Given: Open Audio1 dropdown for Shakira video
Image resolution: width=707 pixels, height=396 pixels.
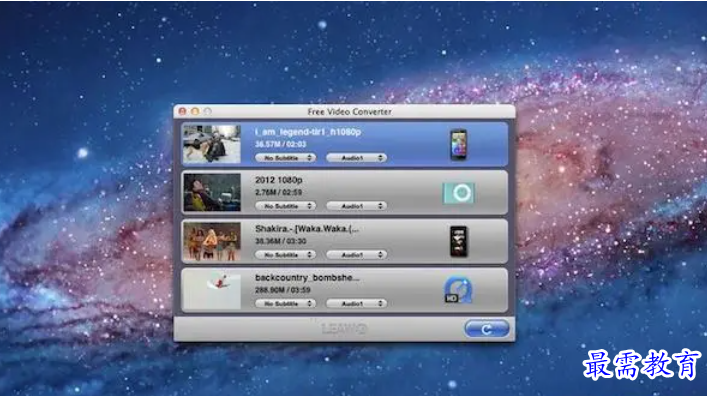Looking at the screenshot, I should pyautogui.click(x=356, y=255).
